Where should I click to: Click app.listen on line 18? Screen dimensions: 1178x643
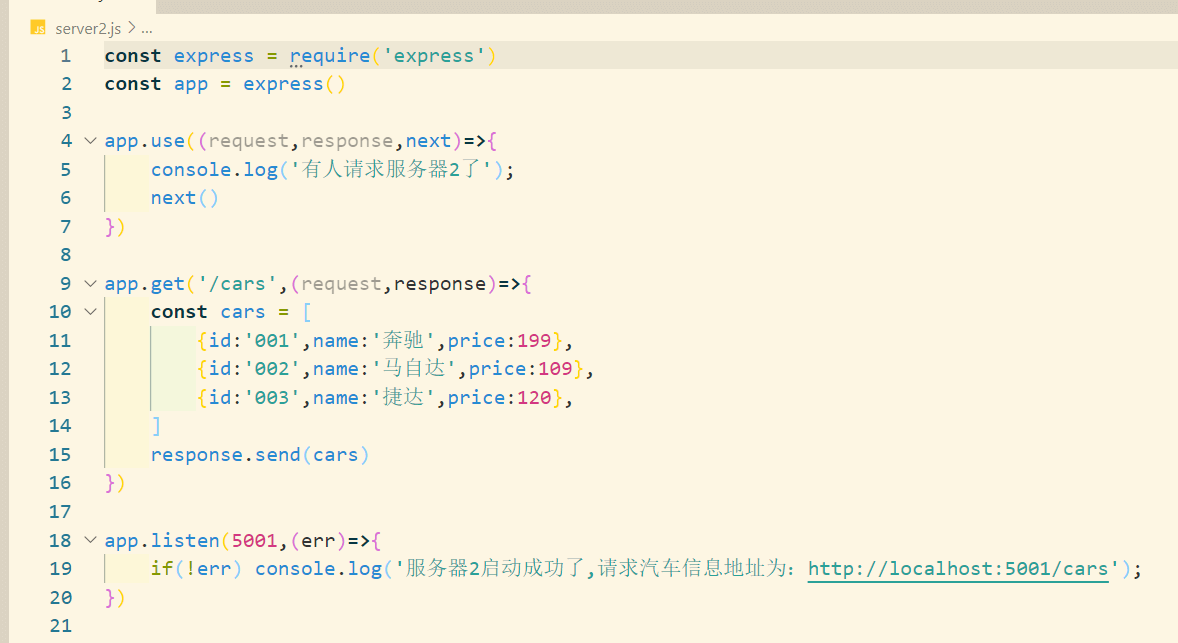point(162,540)
